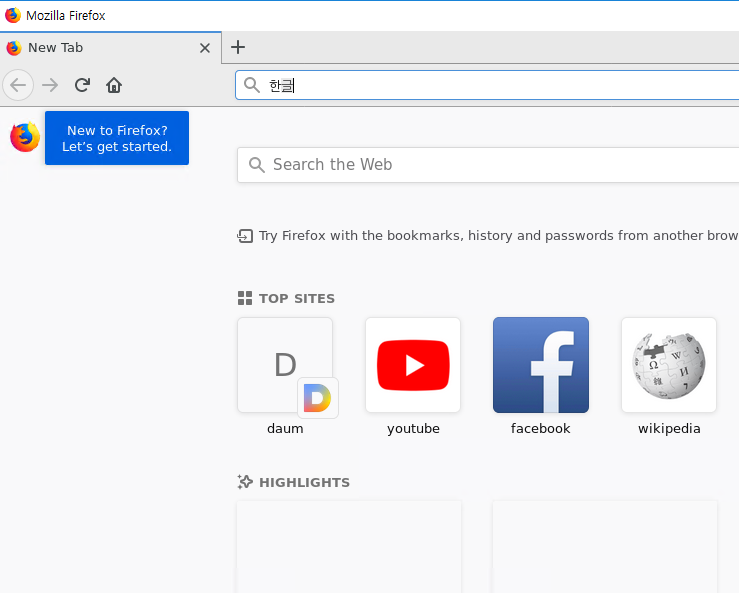Screen dimensions: 739x593
Task: Click the Firefox favicon on the New Tab tab
Action: click(14, 48)
